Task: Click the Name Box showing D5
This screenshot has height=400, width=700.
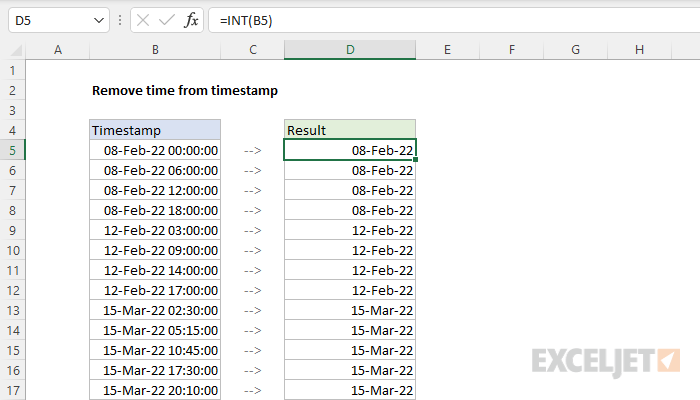Action: pyautogui.click(x=58, y=21)
